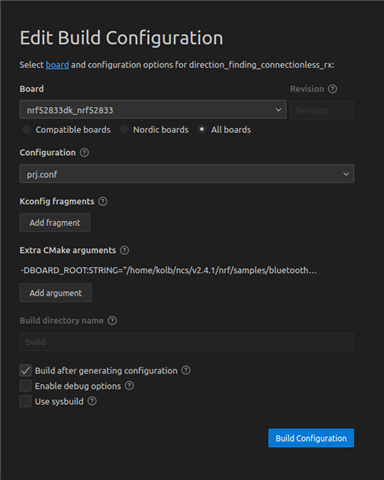Click the help icon next to Revision

tap(332, 89)
